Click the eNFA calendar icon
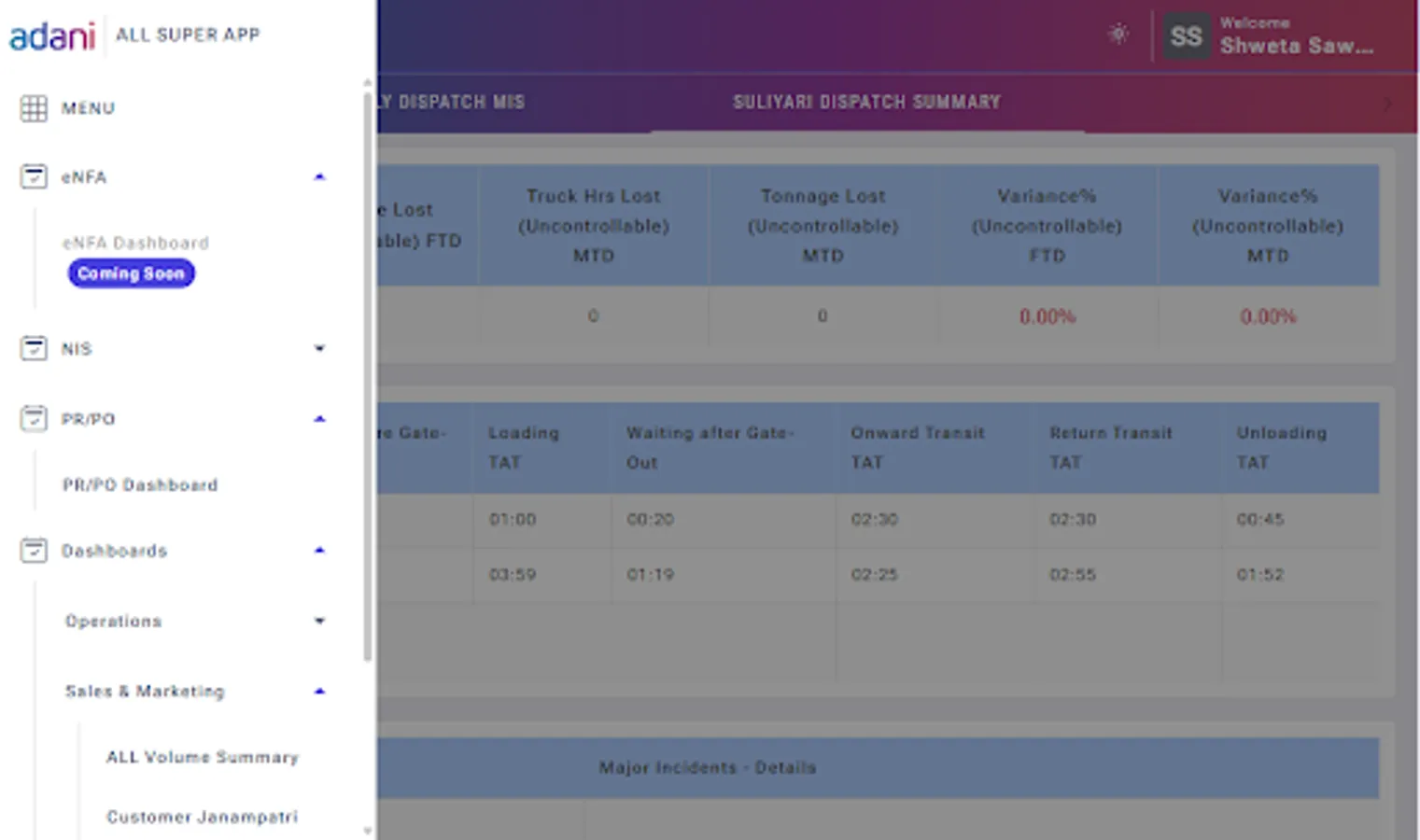This screenshot has height=840, width=1420. (x=34, y=176)
